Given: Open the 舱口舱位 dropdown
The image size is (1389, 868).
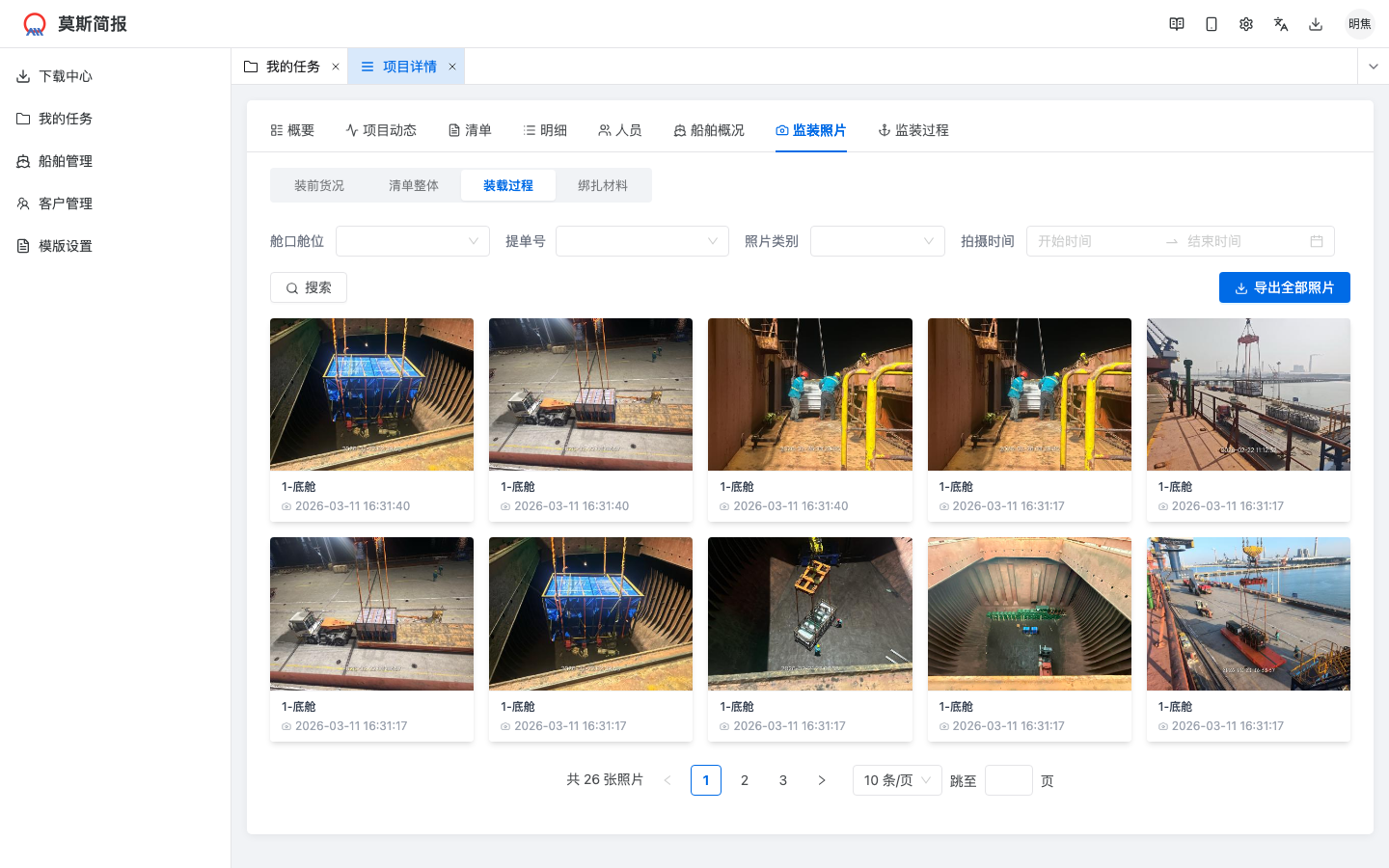Looking at the screenshot, I should click(x=413, y=241).
